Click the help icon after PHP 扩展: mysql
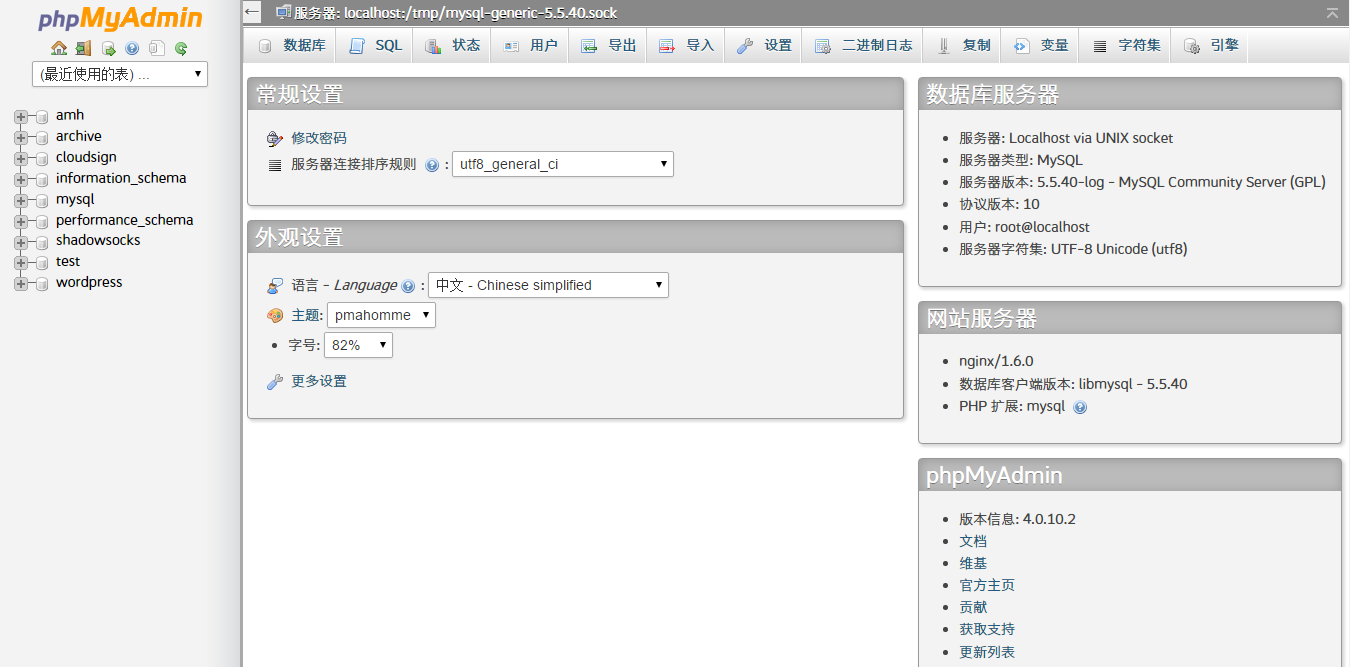This screenshot has height=667, width=1350. tap(1080, 407)
